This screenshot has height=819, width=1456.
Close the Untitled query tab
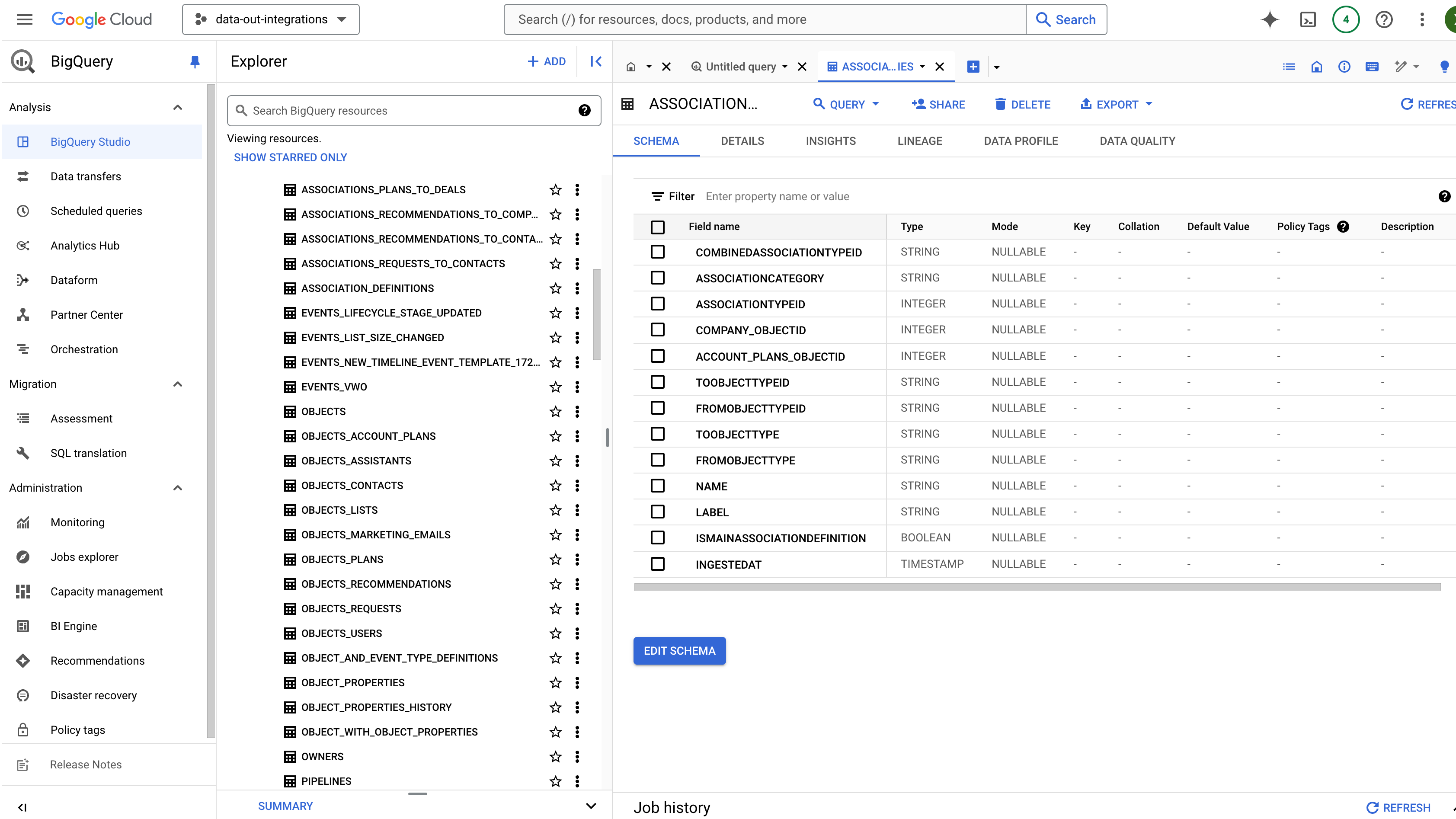click(801, 67)
